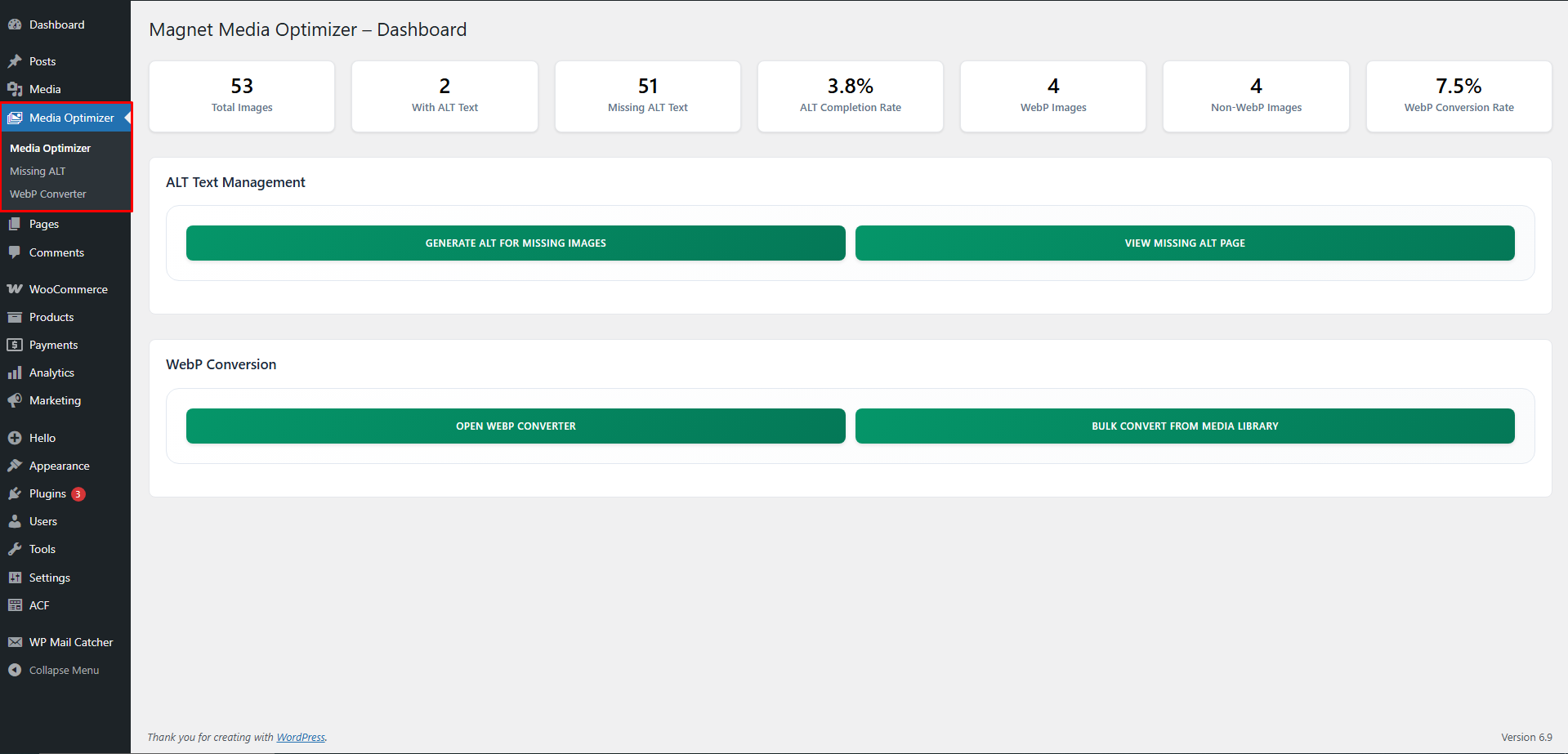Screen dimensions: 1568x754
Task: Click the ACF fields icon
Action: click(15, 605)
